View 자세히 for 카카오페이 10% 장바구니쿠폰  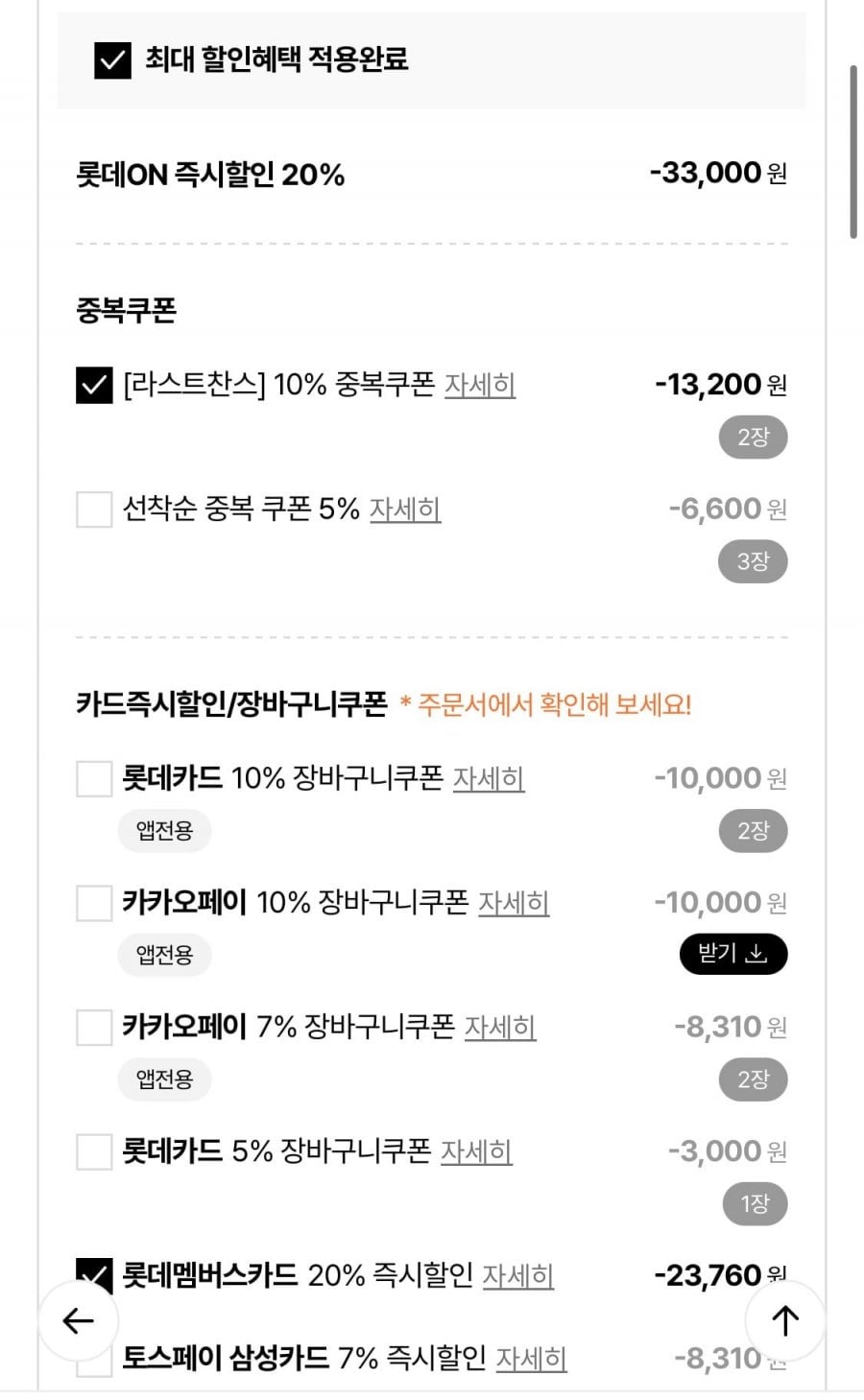[x=514, y=903]
